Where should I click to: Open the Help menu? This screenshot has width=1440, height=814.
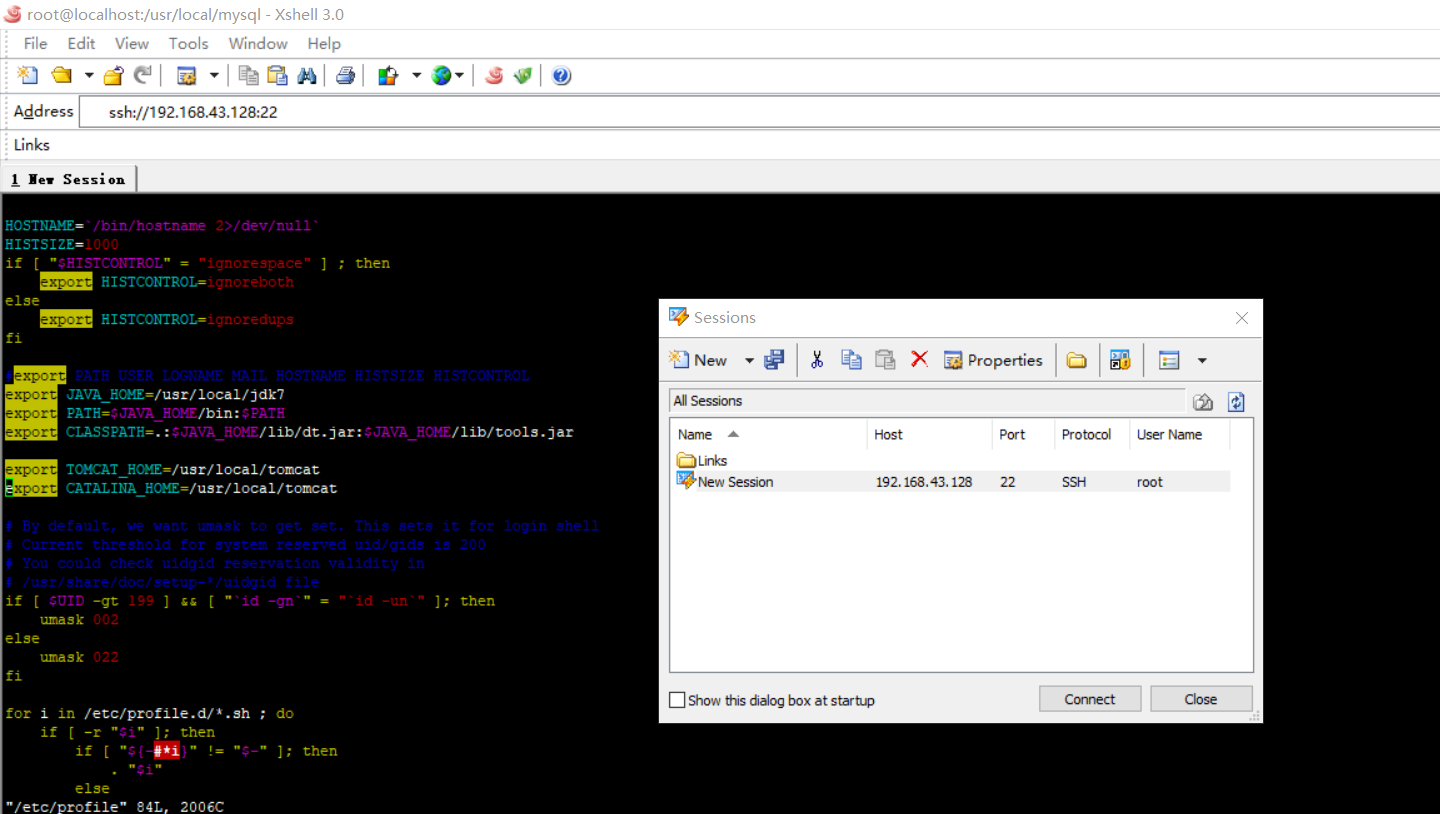(x=324, y=43)
